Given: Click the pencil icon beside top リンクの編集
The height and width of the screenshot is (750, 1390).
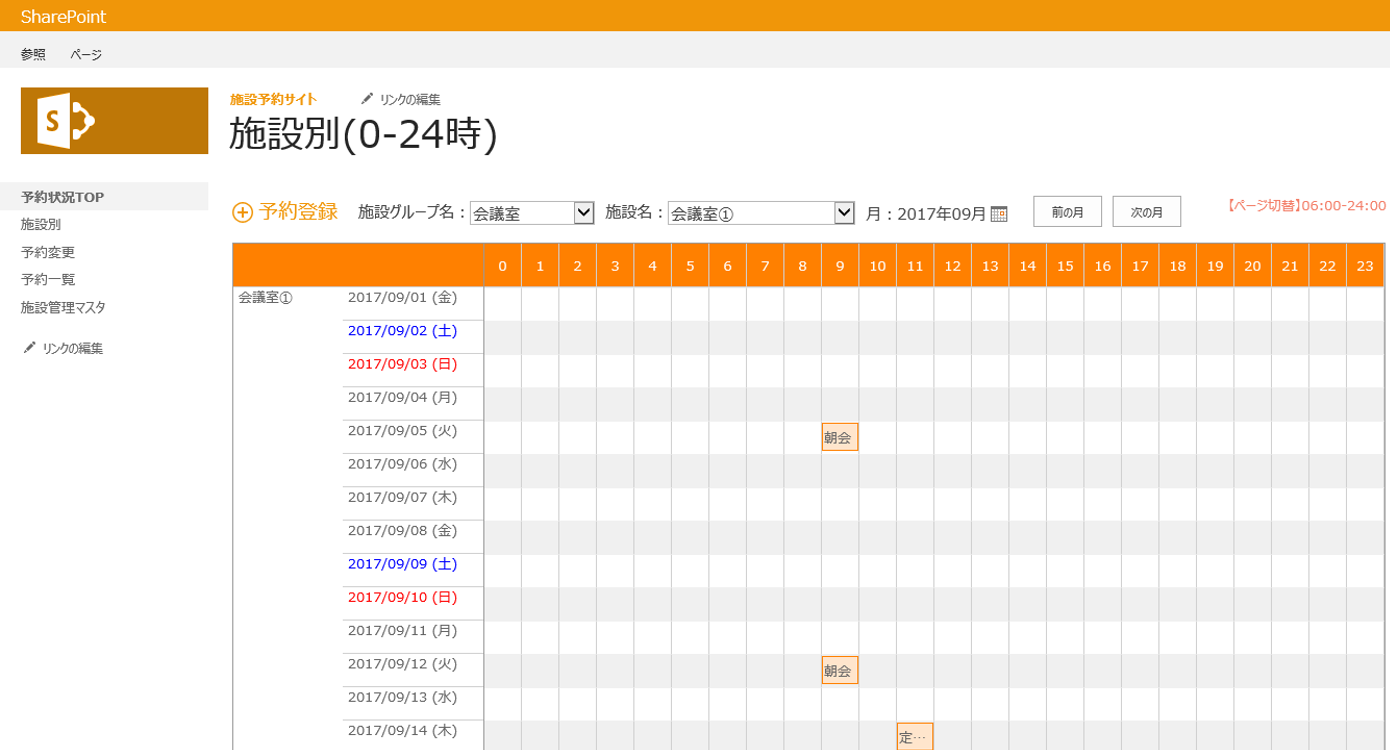Looking at the screenshot, I should pyautogui.click(x=367, y=98).
